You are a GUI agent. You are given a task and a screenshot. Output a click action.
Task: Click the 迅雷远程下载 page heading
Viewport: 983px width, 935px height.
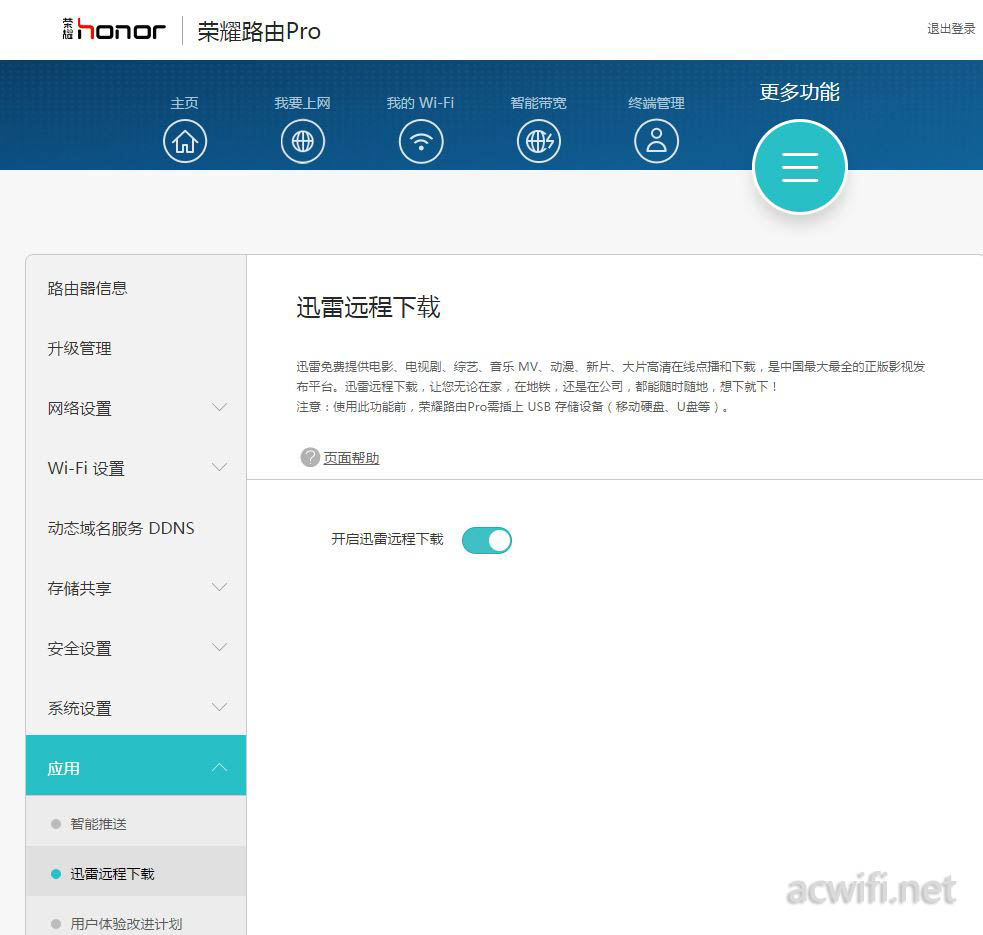369,307
